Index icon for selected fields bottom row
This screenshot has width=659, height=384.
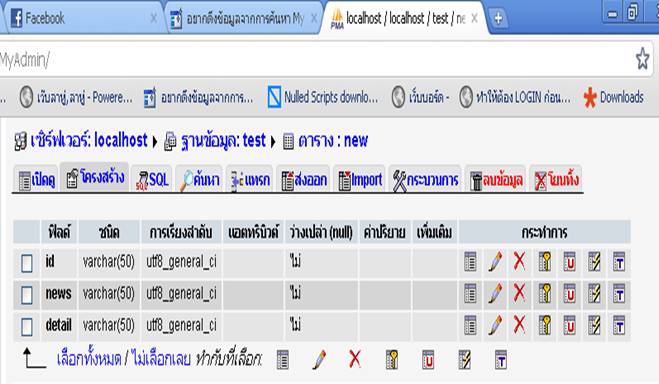(464, 360)
